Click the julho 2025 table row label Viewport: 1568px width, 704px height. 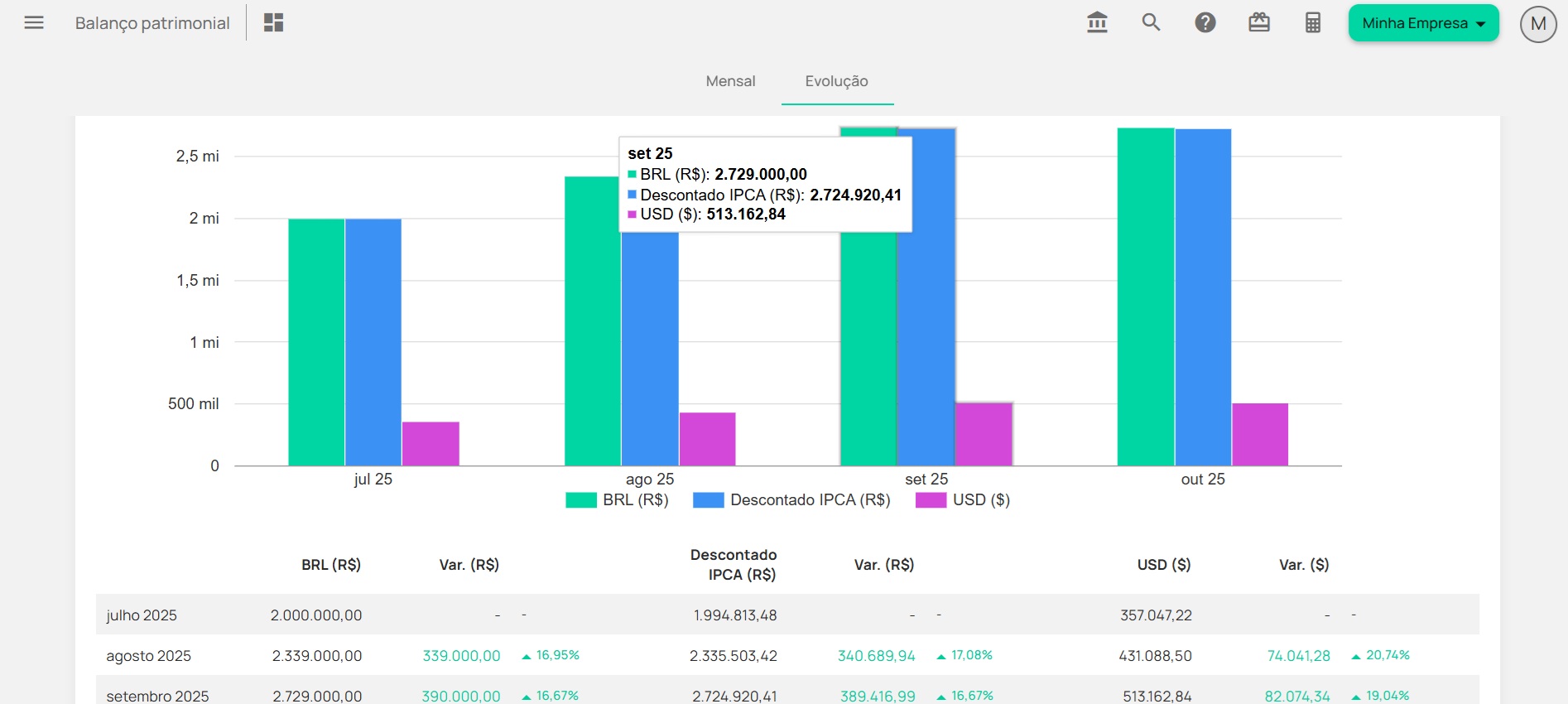click(x=142, y=615)
